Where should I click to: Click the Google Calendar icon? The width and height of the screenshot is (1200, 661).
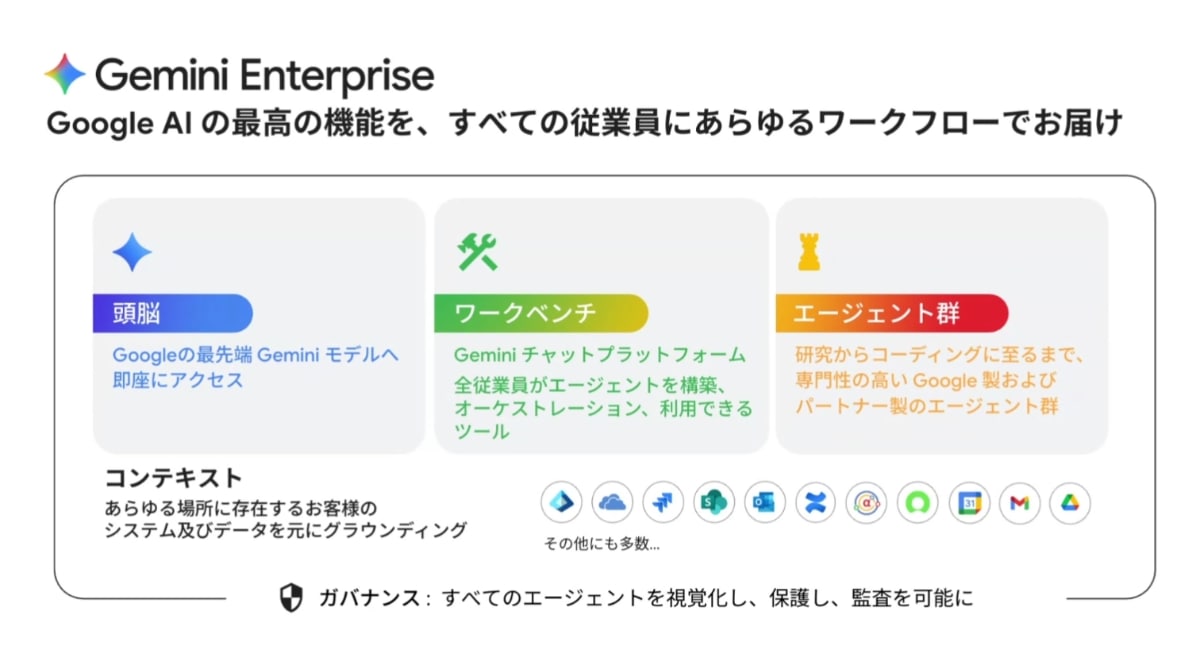(x=969, y=503)
